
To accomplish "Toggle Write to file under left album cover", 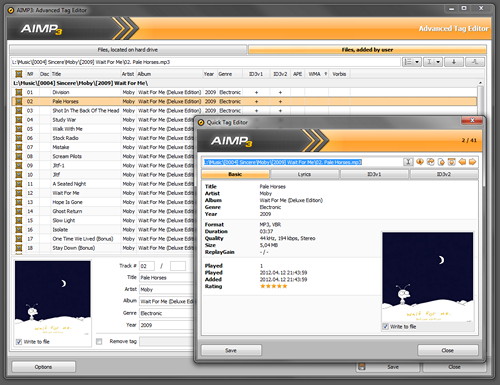I will (x=19, y=342).
